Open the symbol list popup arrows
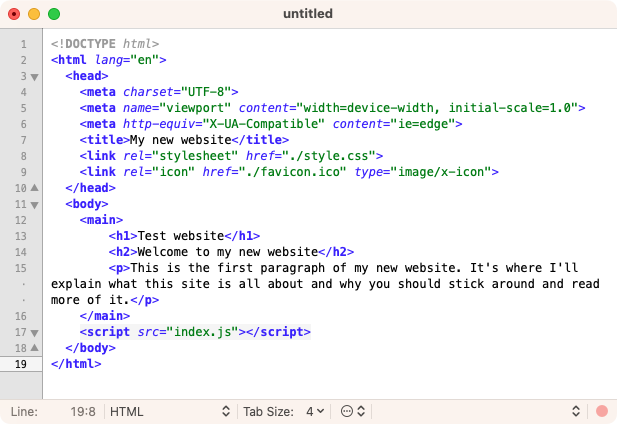Image resolution: width=617 pixels, height=424 pixels. coord(576,411)
